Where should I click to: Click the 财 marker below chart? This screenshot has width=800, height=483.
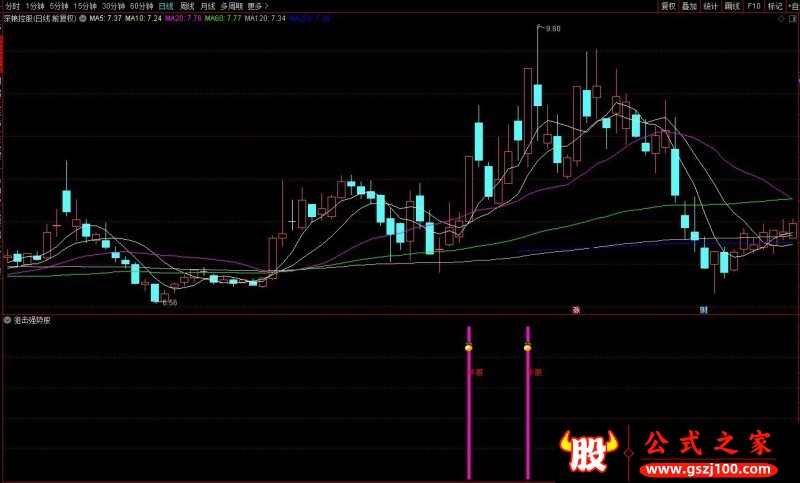(x=704, y=310)
